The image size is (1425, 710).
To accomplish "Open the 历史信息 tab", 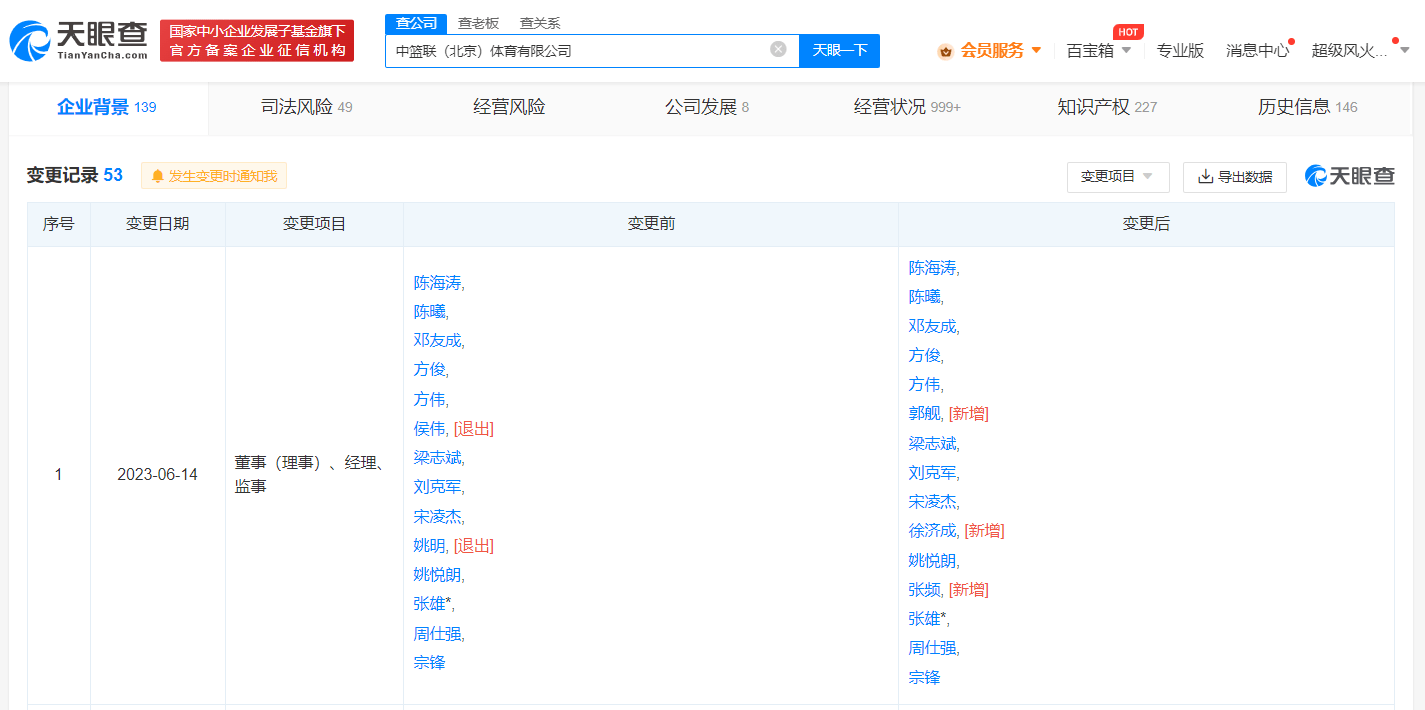I will tap(1308, 107).
